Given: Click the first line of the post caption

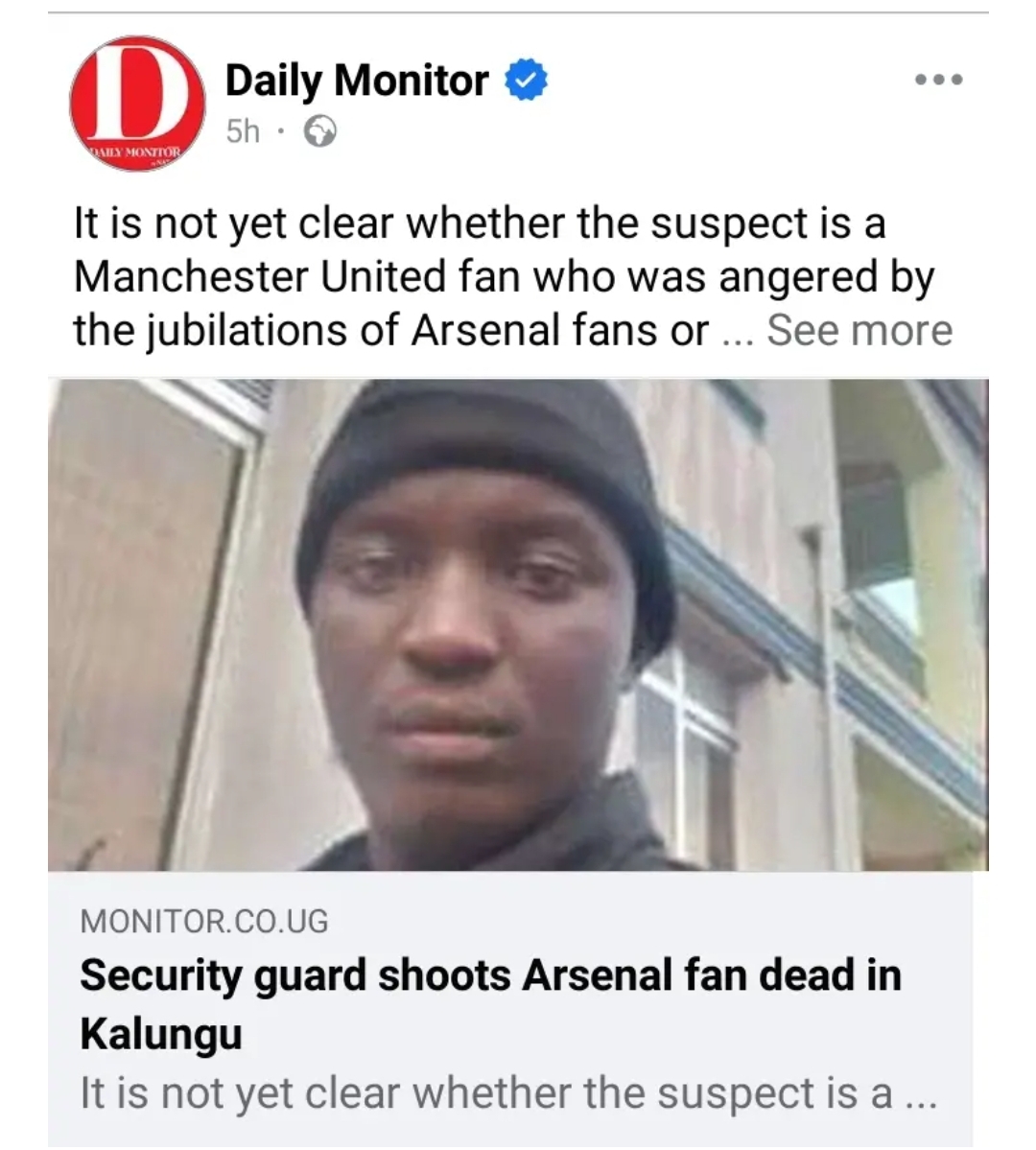Looking at the screenshot, I should click(x=479, y=223).
